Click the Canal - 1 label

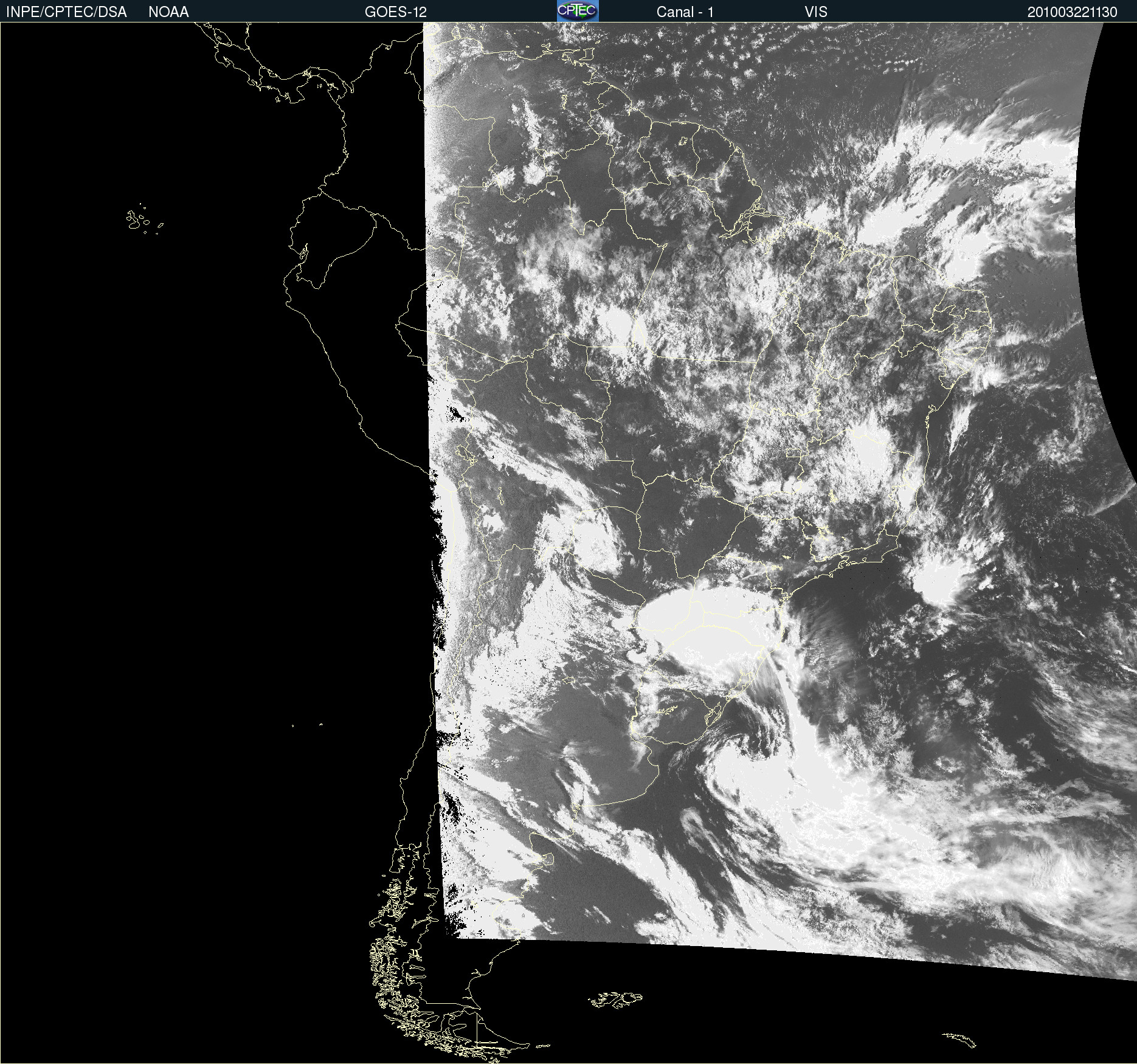[x=685, y=12]
